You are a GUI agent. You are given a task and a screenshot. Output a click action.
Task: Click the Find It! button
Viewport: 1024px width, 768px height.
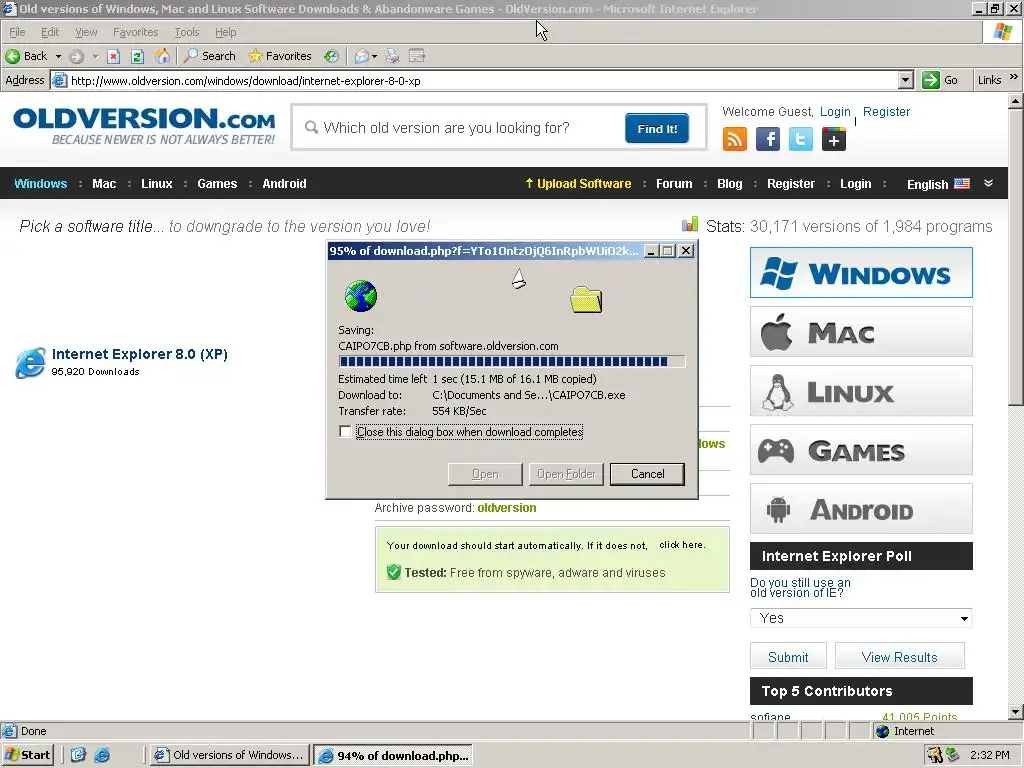coord(657,128)
